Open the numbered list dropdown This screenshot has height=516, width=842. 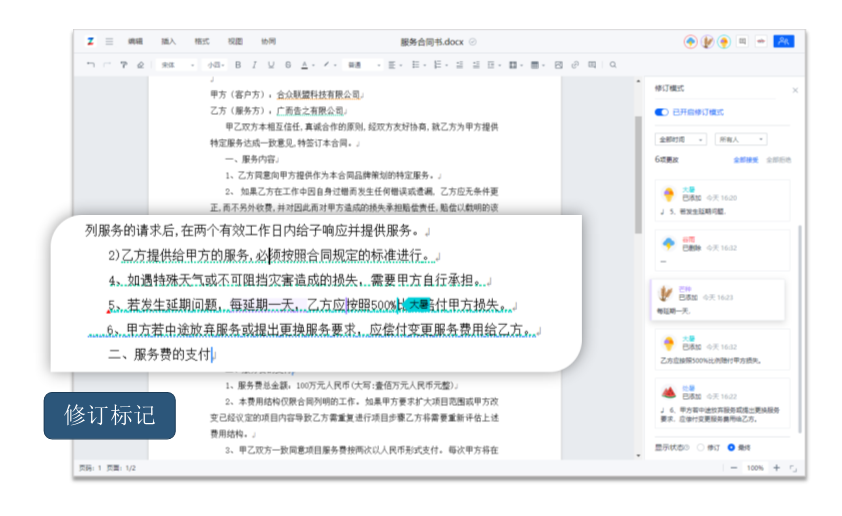tap(440, 65)
